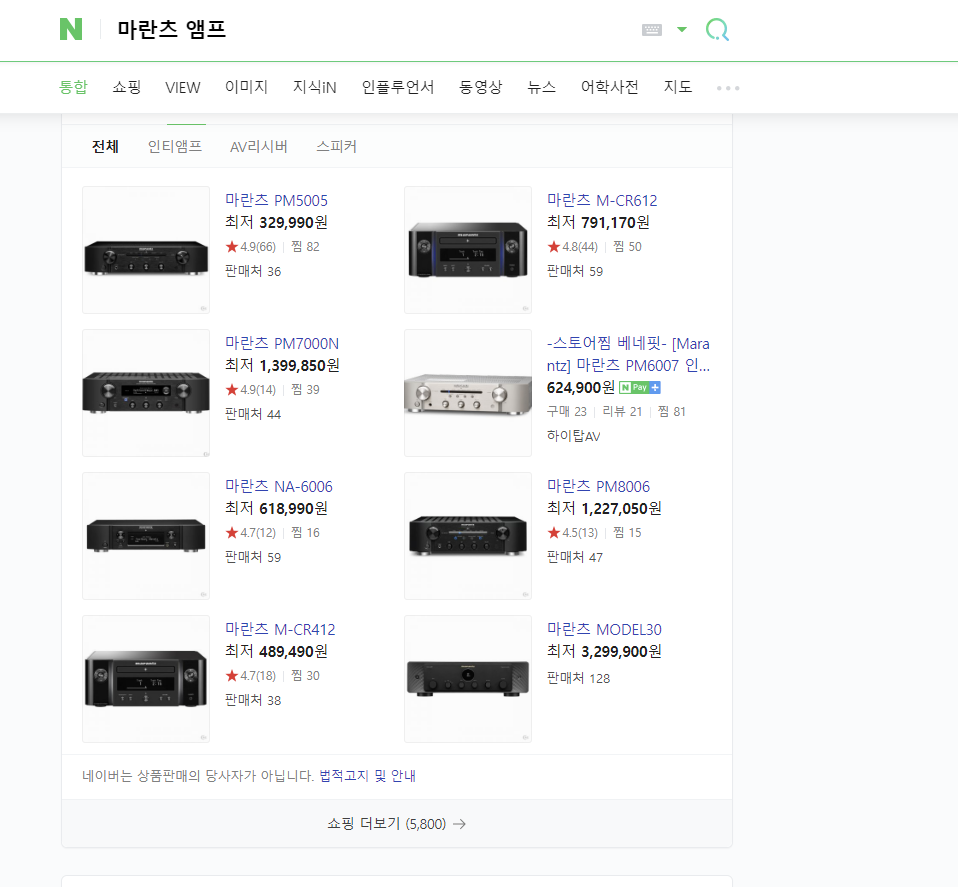Open the 마란츠 PM7000N product link
The image size is (958, 887).
(x=282, y=343)
